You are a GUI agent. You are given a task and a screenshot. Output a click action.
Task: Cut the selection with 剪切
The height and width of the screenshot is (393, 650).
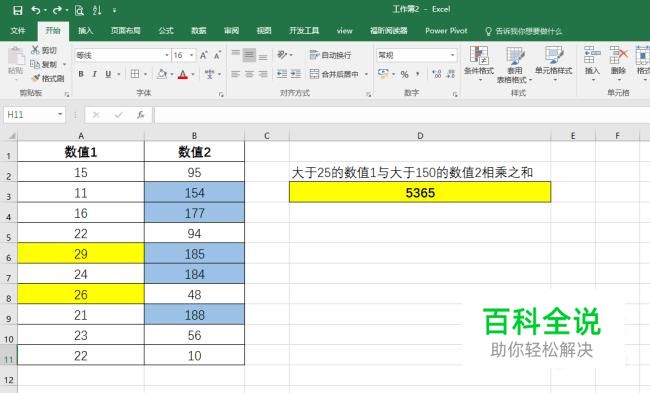pyautogui.click(x=44, y=51)
